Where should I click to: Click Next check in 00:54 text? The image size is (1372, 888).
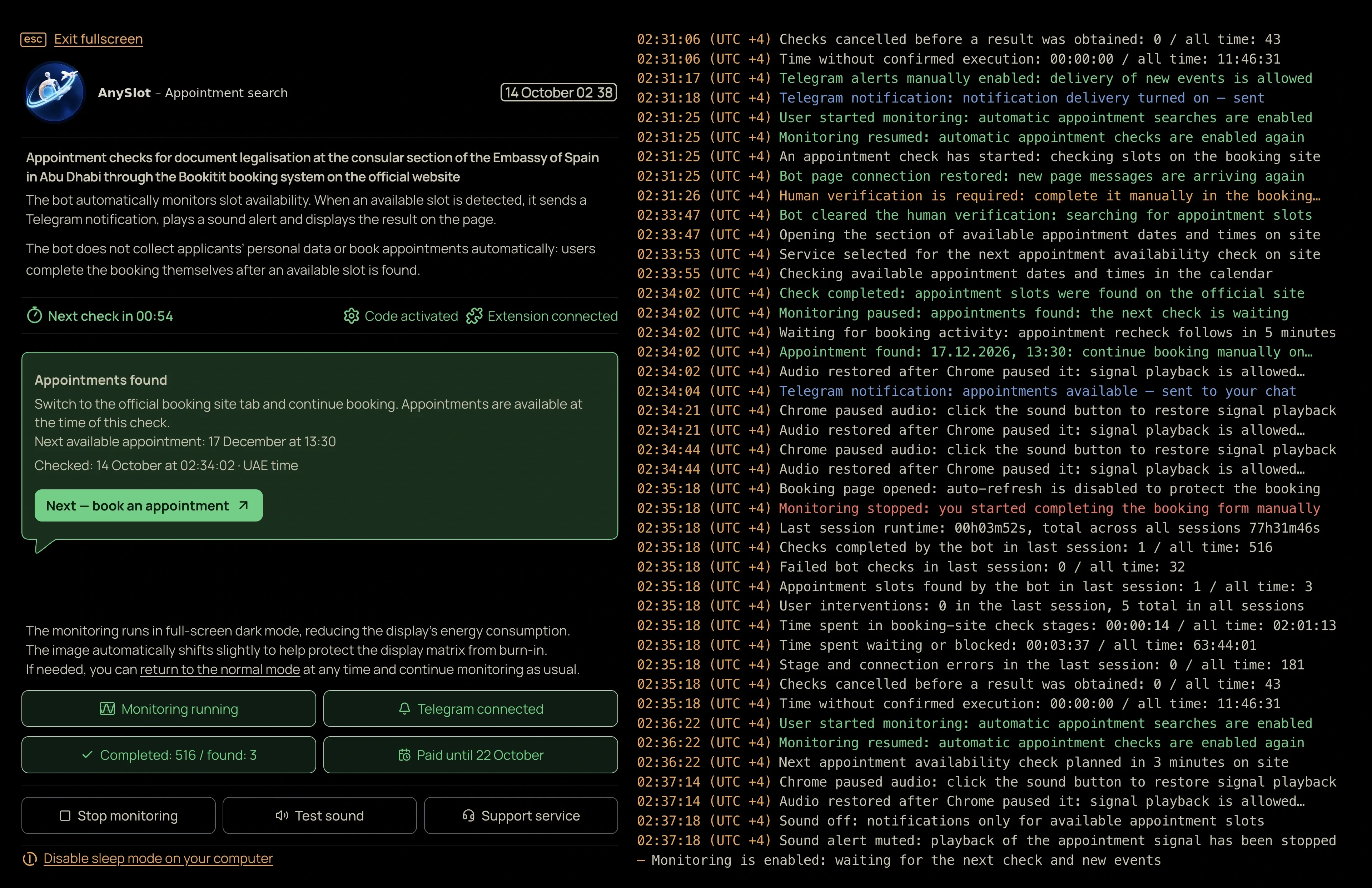click(110, 316)
